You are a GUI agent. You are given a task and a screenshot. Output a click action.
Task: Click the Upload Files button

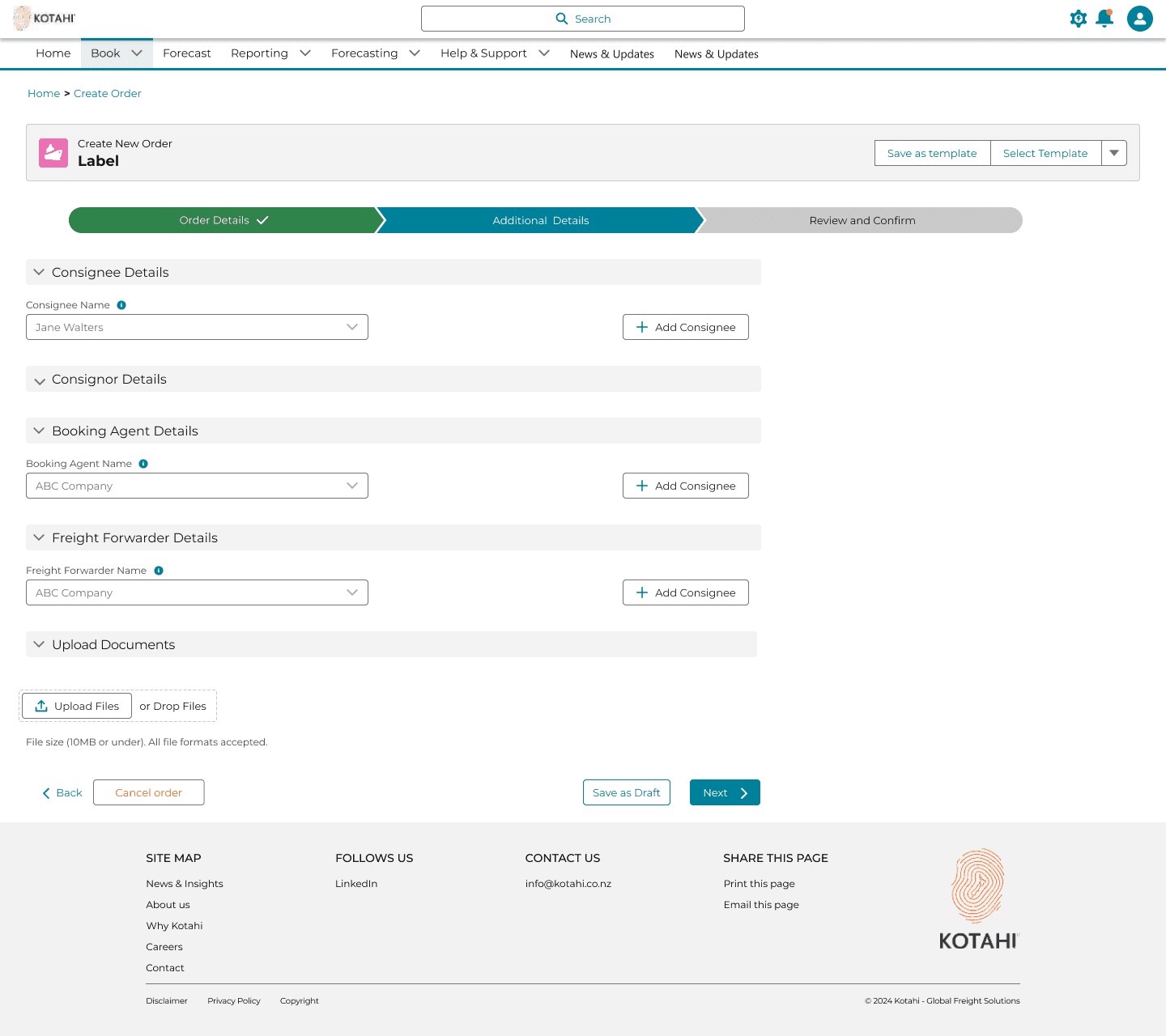77,706
